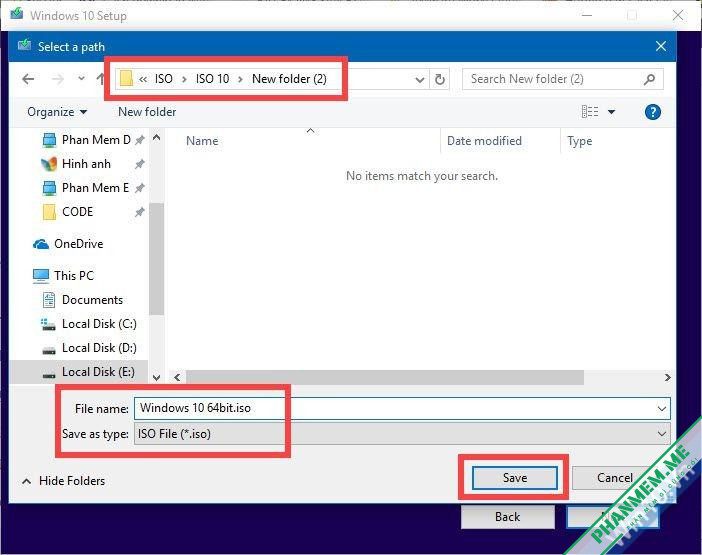Open Phan Mem D quick access item
Screen dimensions: 702x555
pos(86,140)
